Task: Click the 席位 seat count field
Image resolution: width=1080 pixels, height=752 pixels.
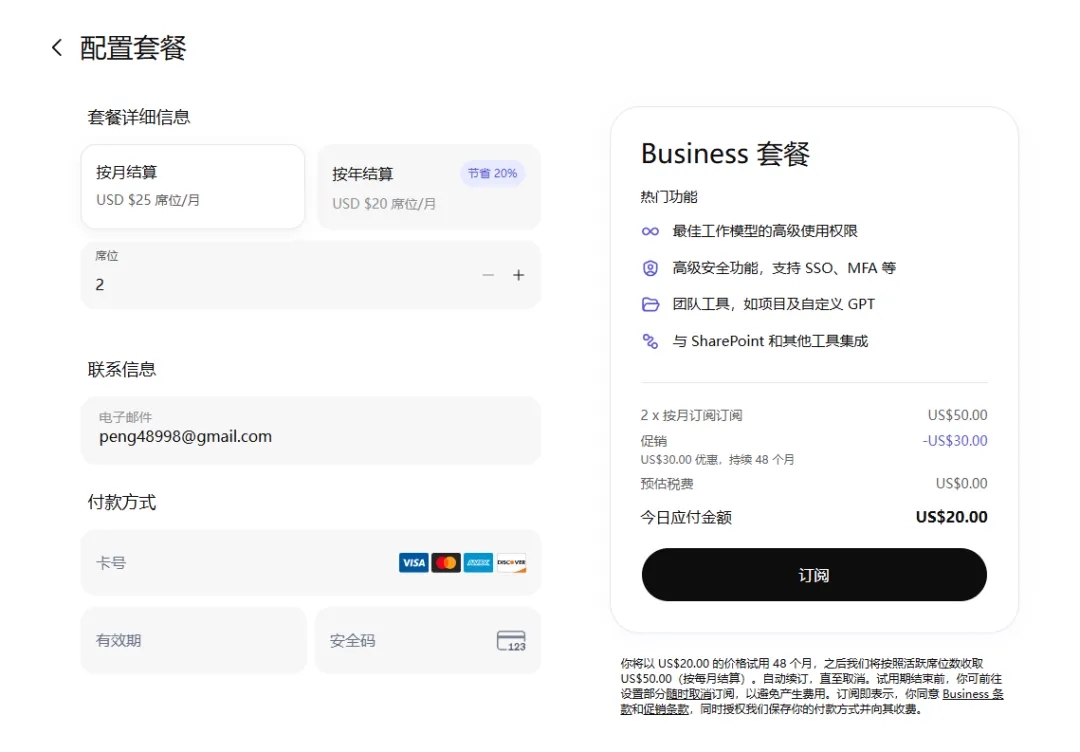Action: coord(311,275)
